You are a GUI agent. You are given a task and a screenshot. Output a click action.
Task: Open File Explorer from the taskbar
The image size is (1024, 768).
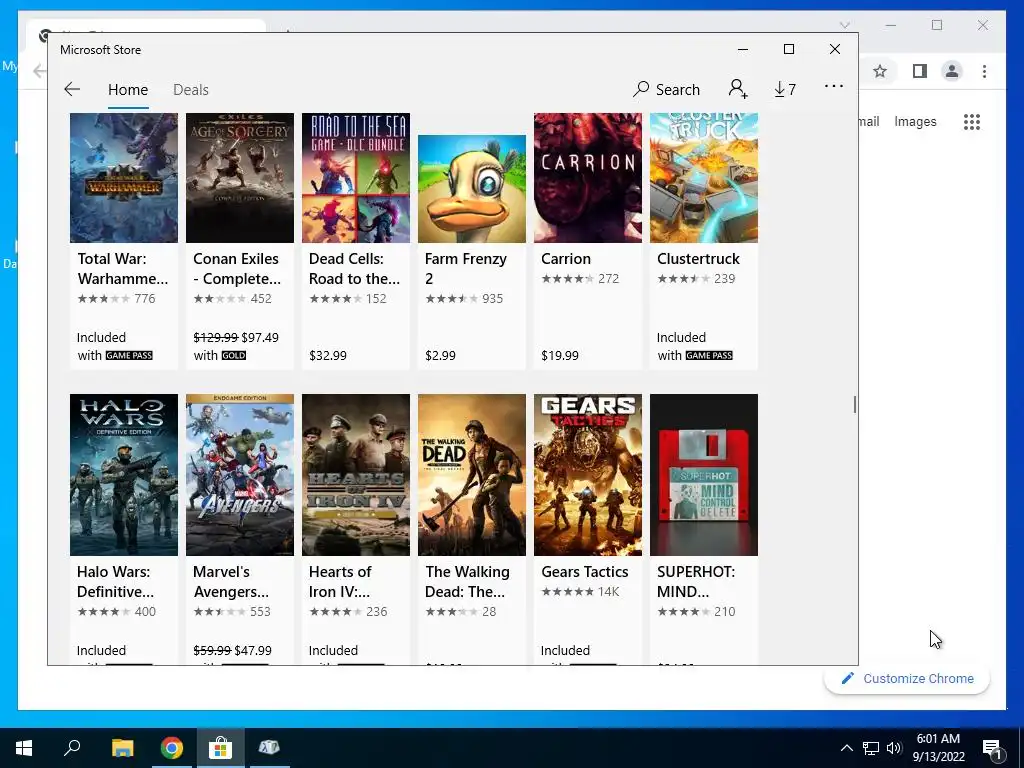point(122,748)
